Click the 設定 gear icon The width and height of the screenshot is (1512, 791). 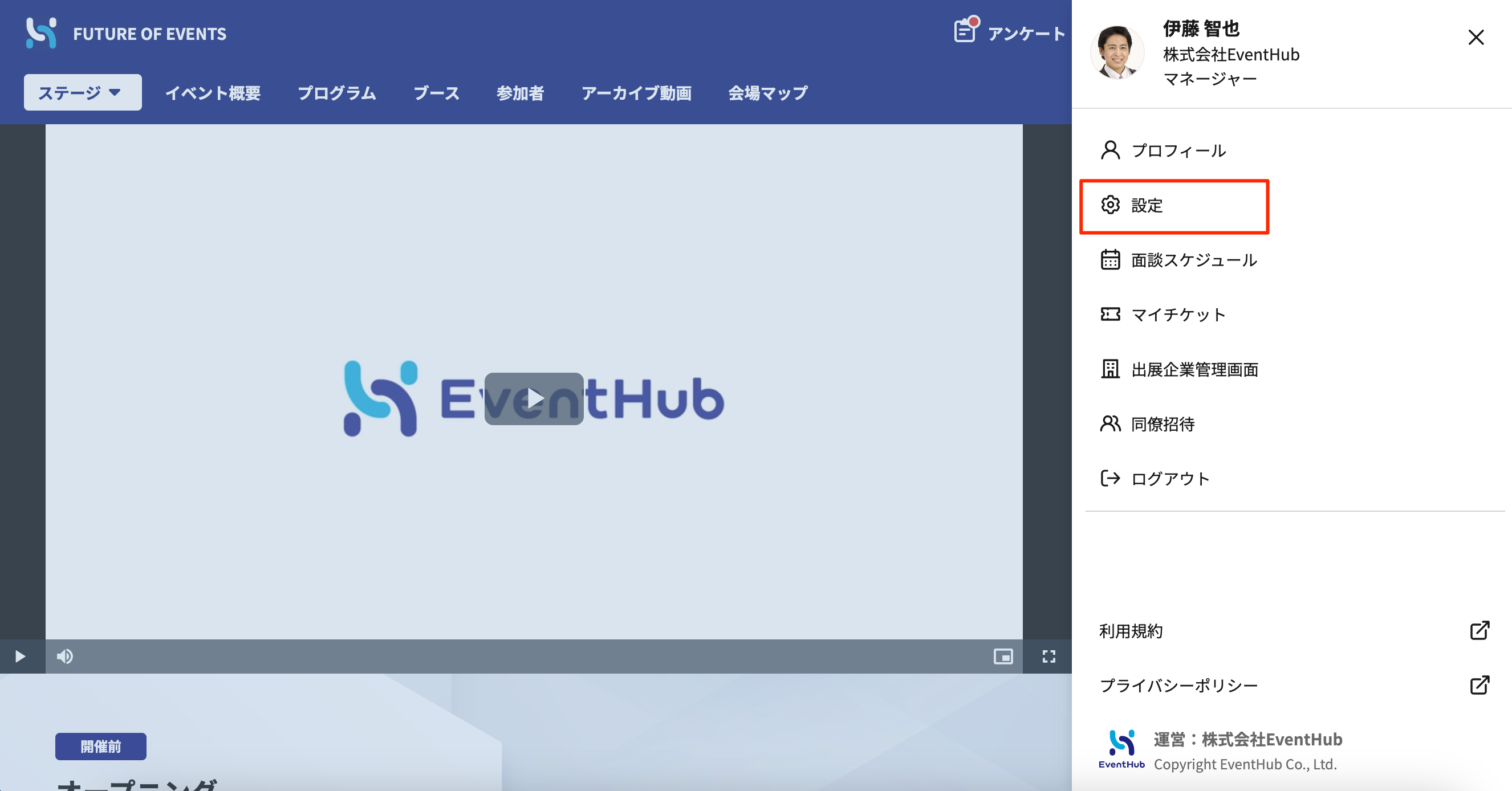point(1110,205)
